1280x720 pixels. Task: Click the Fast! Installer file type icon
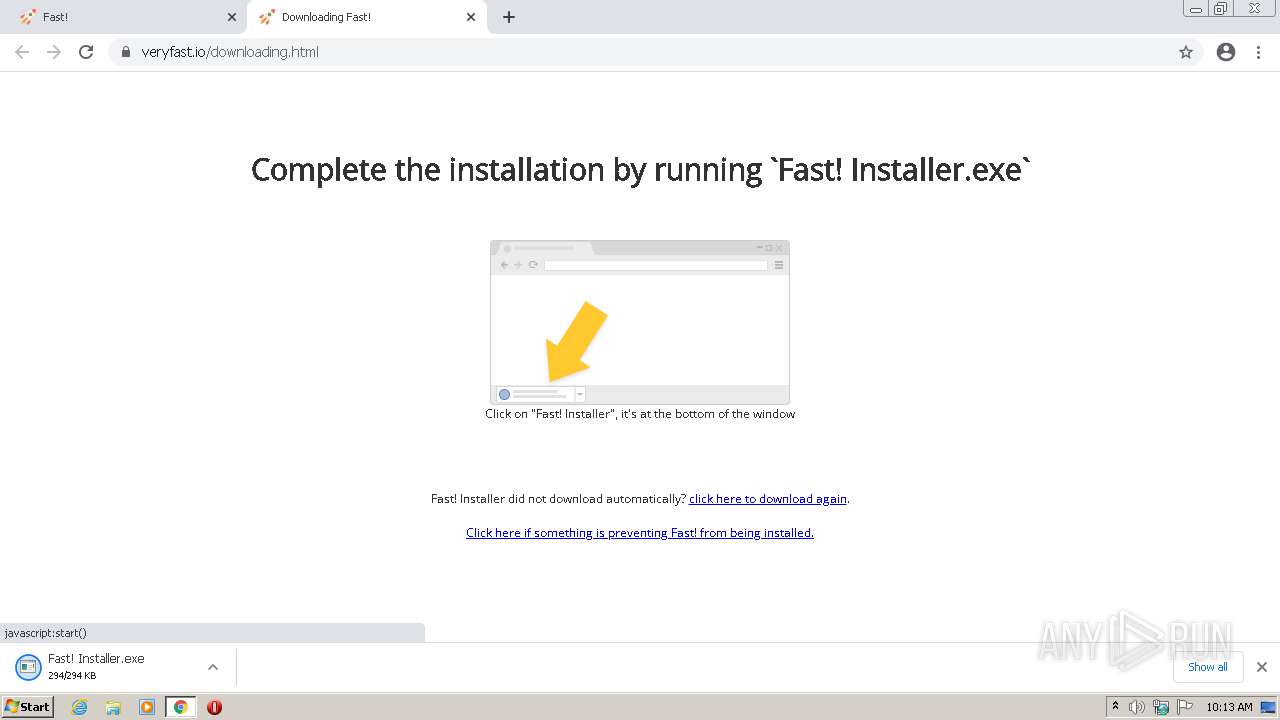tap(28, 667)
